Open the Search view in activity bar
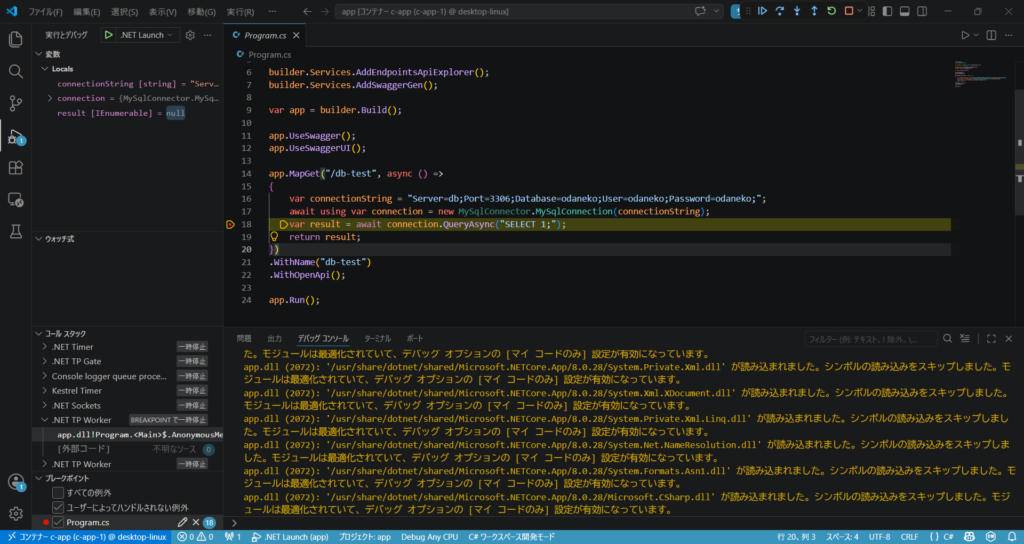This screenshot has width=1024, height=544. click(x=16, y=71)
